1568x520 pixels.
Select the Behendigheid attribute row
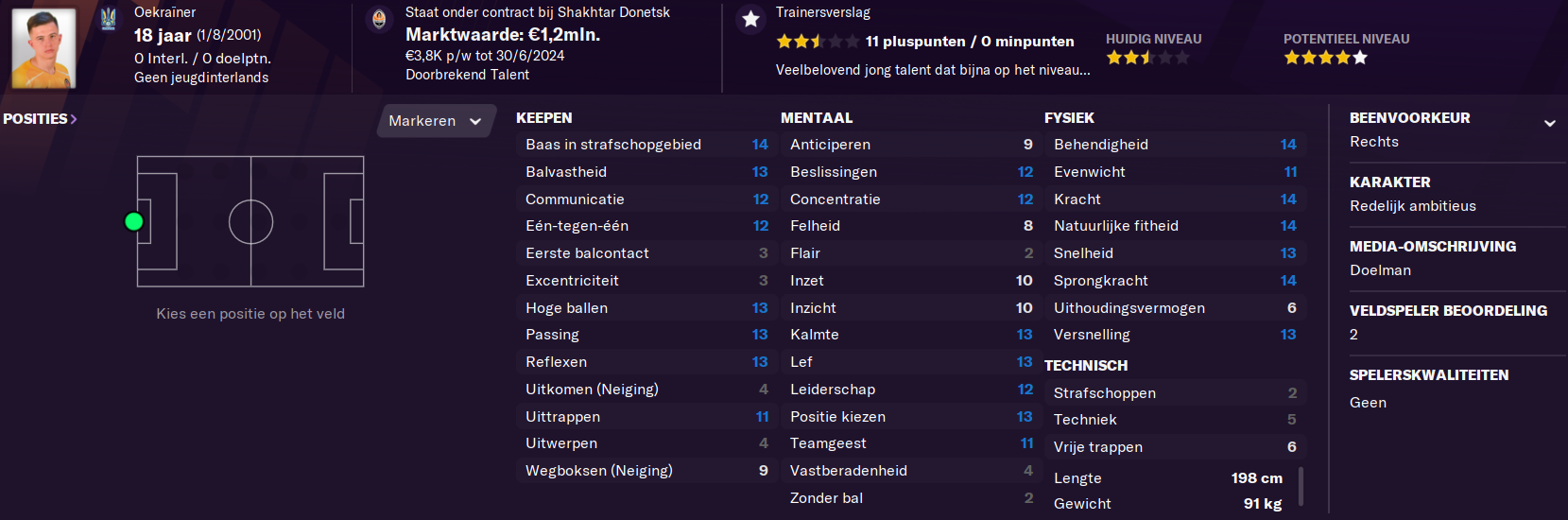pyautogui.click(x=1175, y=145)
